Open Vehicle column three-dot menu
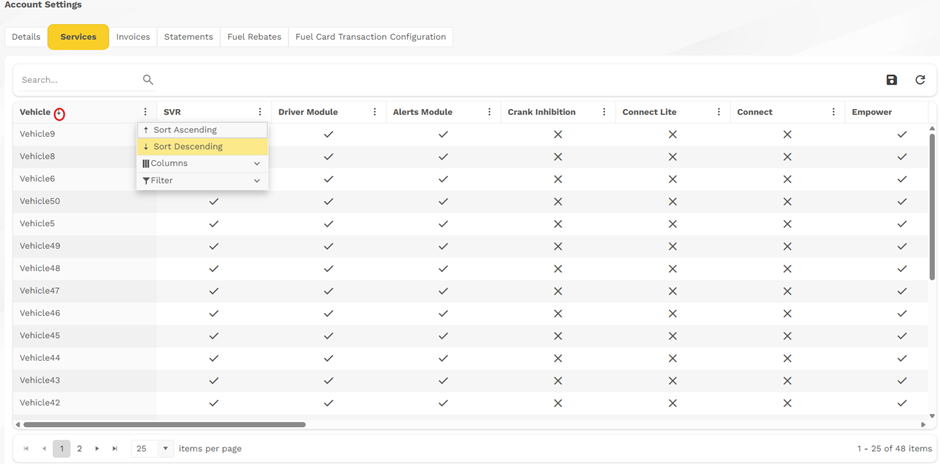 pos(145,112)
